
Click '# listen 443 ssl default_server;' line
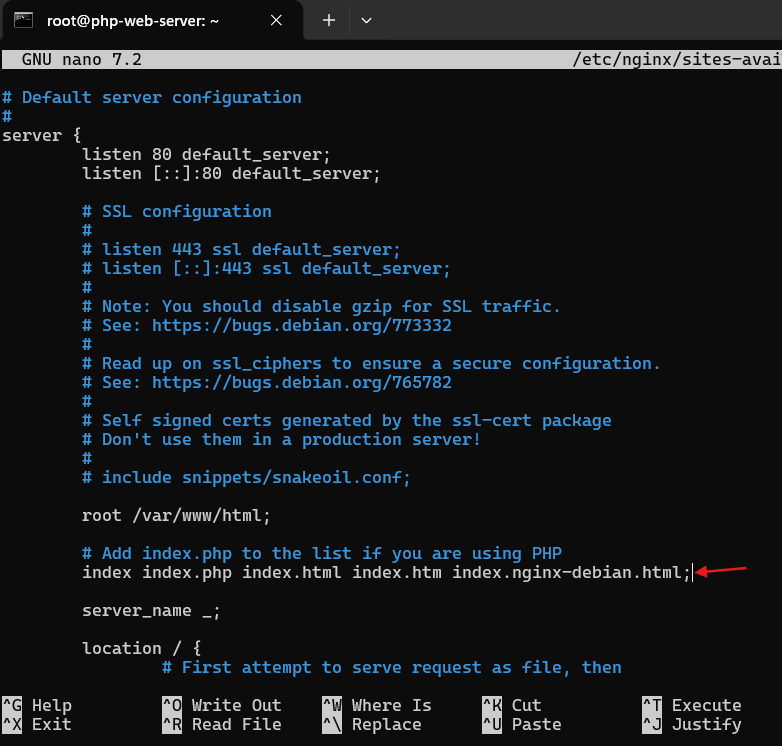(x=241, y=249)
